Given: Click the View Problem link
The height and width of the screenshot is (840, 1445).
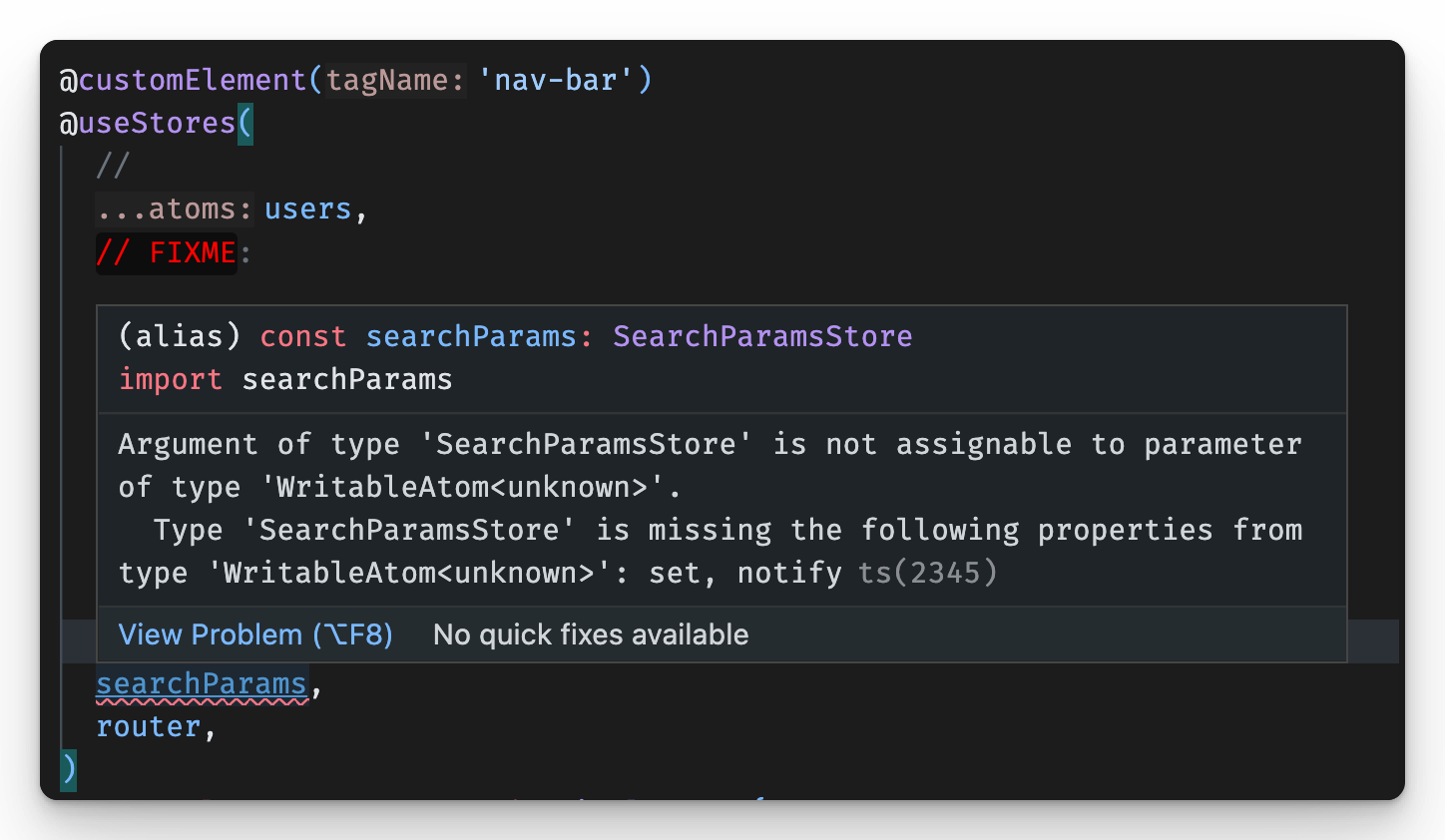Looking at the screenshot, I should (x=254, y=634).
